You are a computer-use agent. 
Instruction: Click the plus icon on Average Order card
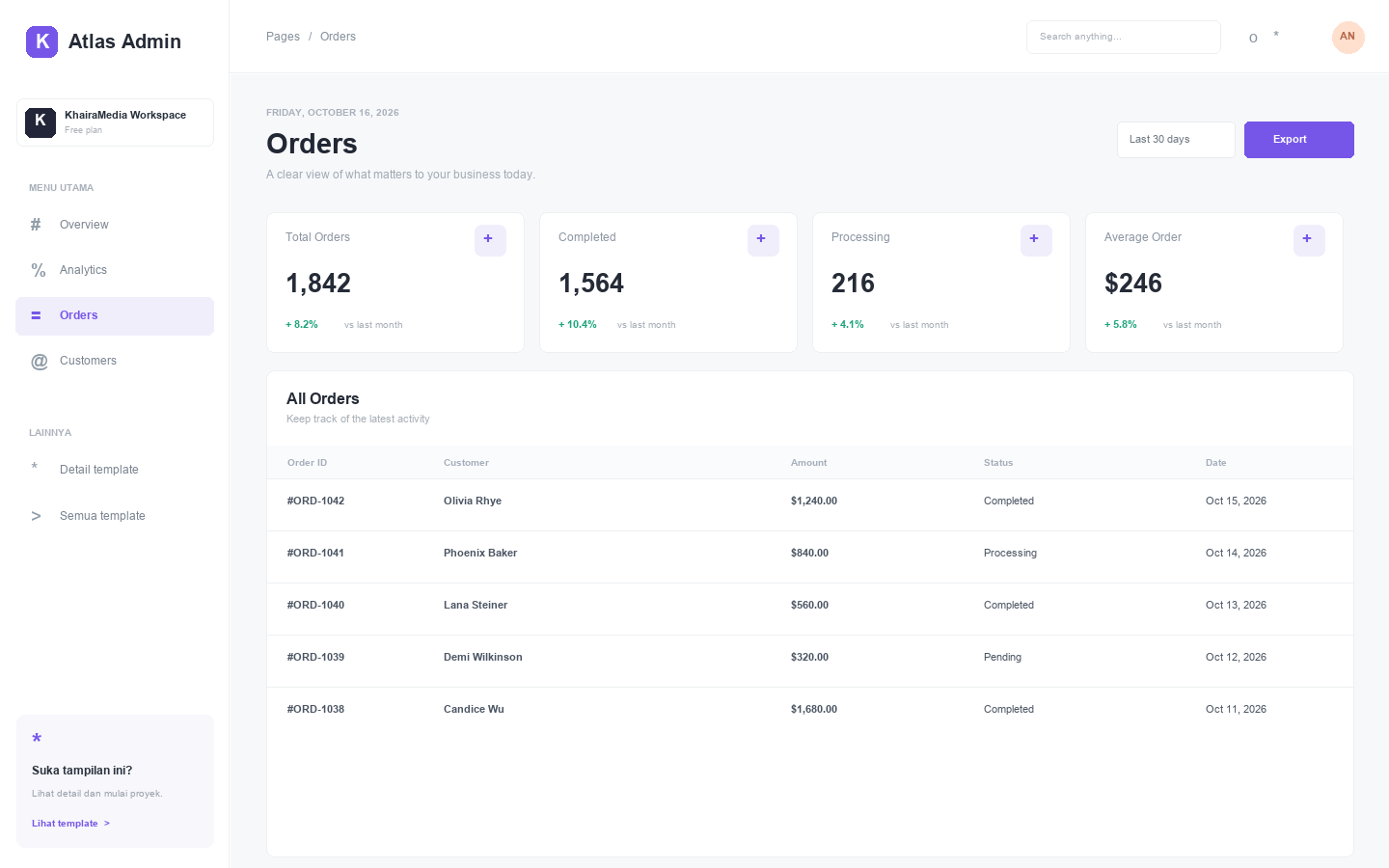[1309, 240]
